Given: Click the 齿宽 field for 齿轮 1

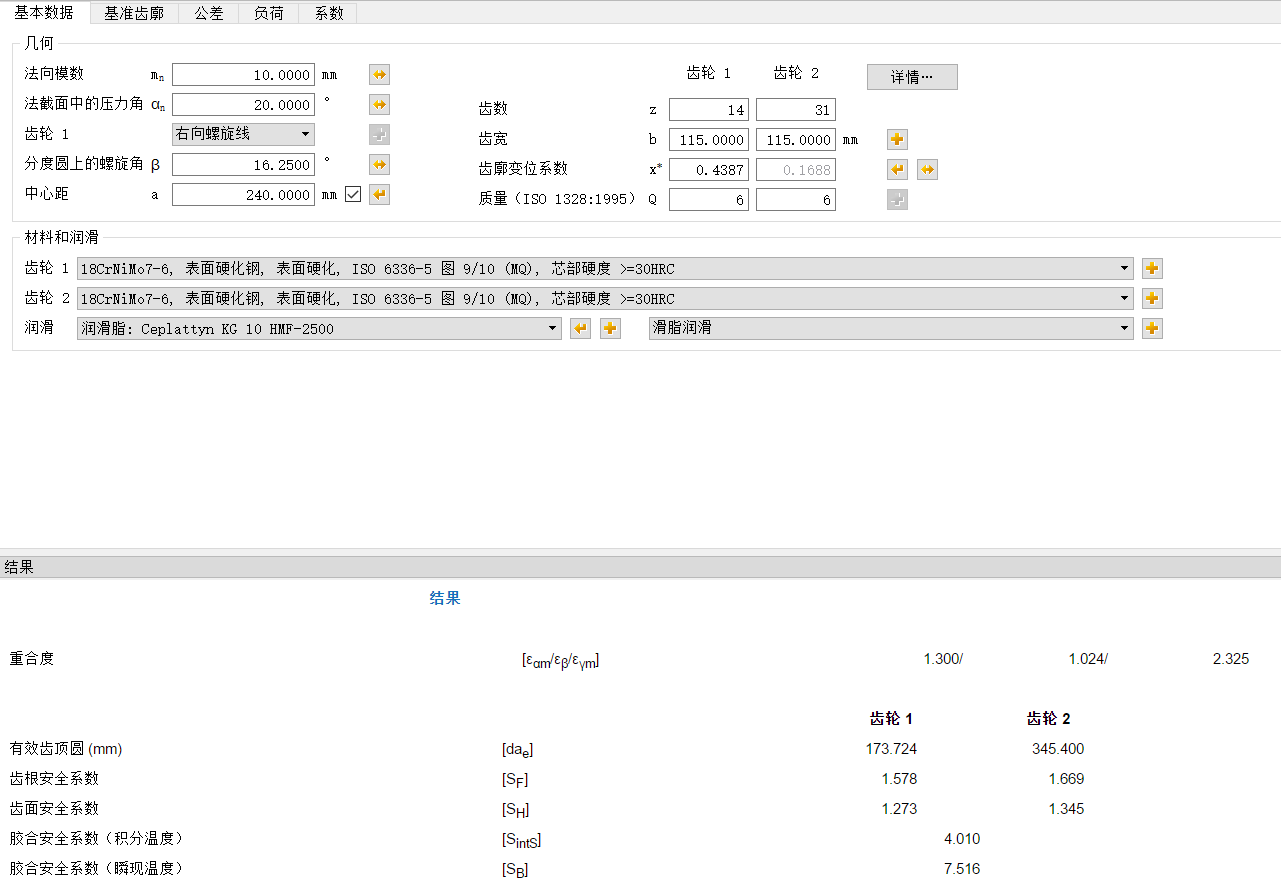Looking at the screenshot, I should click(x=709, y=140).
